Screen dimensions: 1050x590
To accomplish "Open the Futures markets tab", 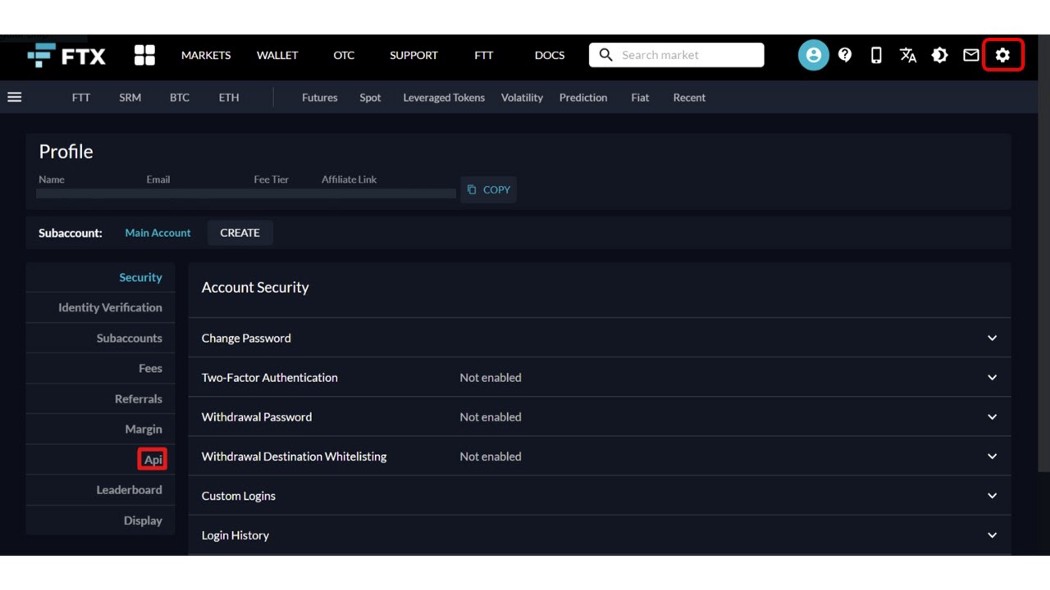I will coord(319,98).
